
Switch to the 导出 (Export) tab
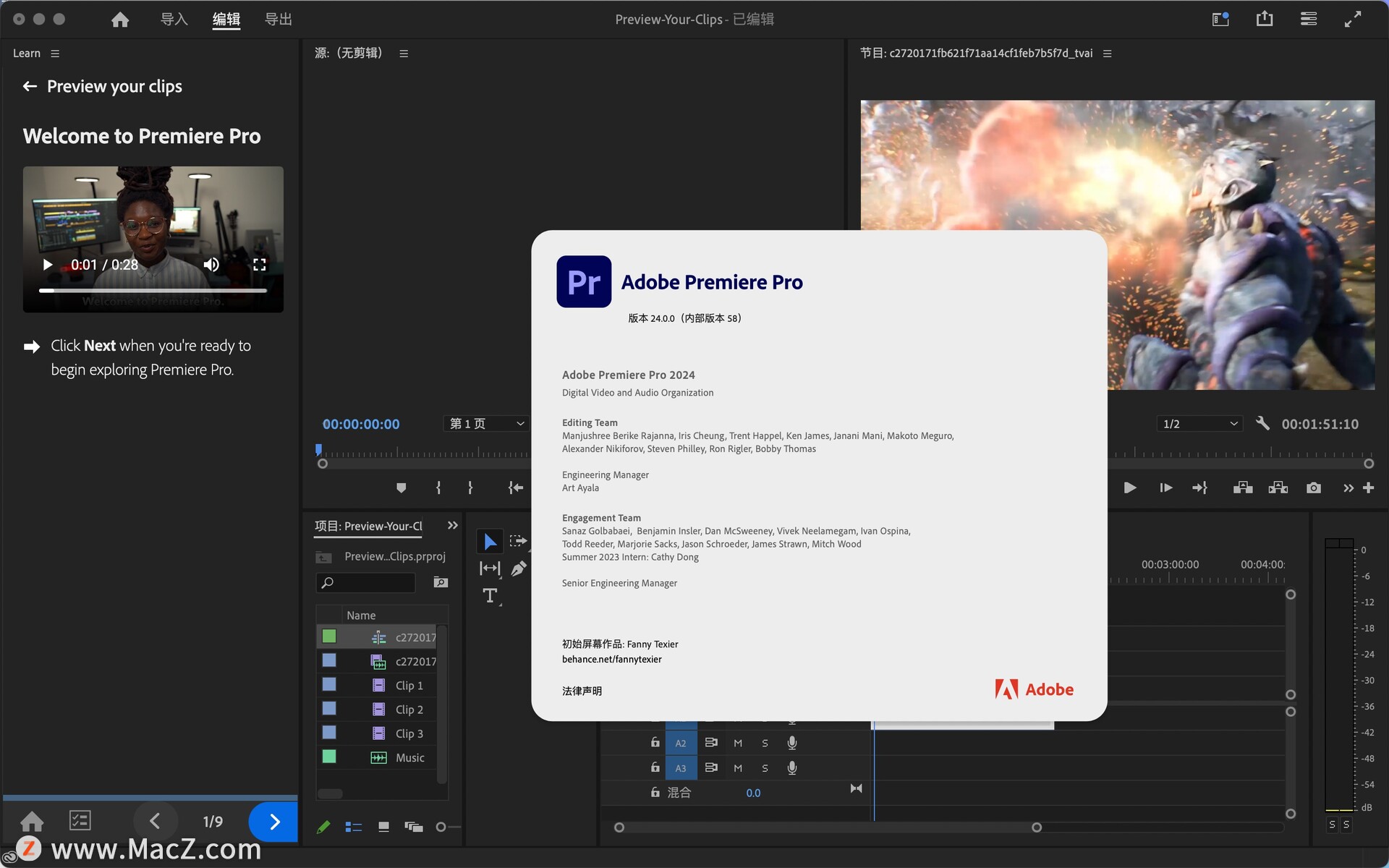pyautogui.click(x=279, y=20)
